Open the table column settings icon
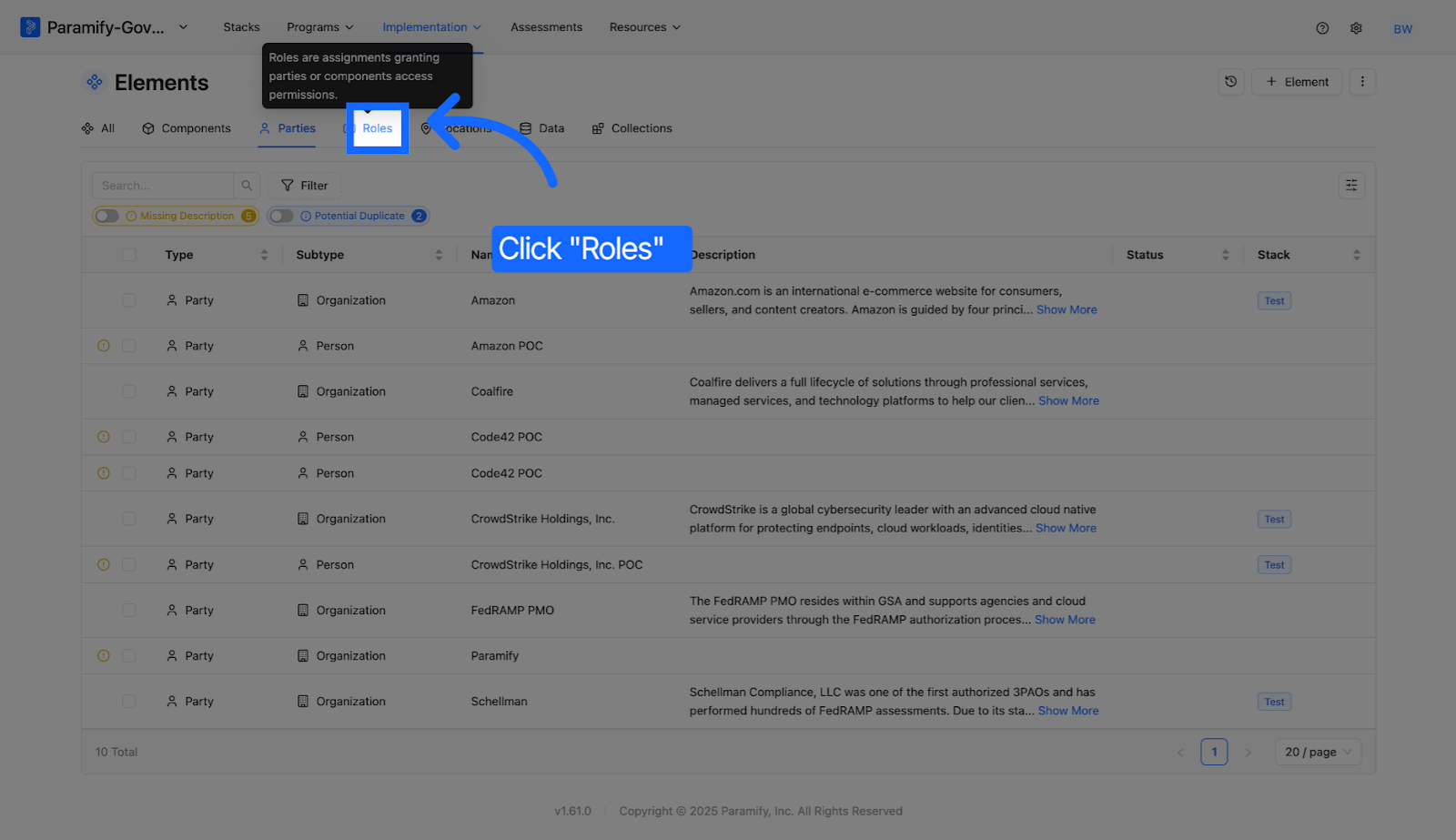This screenshot has height=840, width=1456. 1351,186
